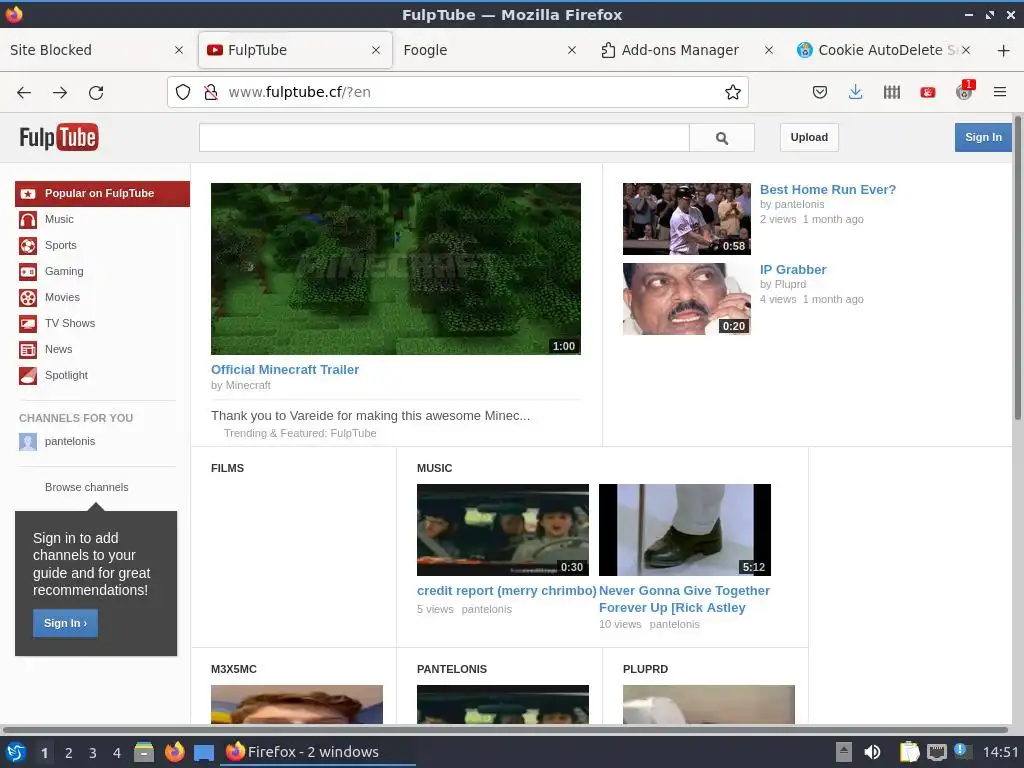Open the clipboard tray icon

pos(909,752)
